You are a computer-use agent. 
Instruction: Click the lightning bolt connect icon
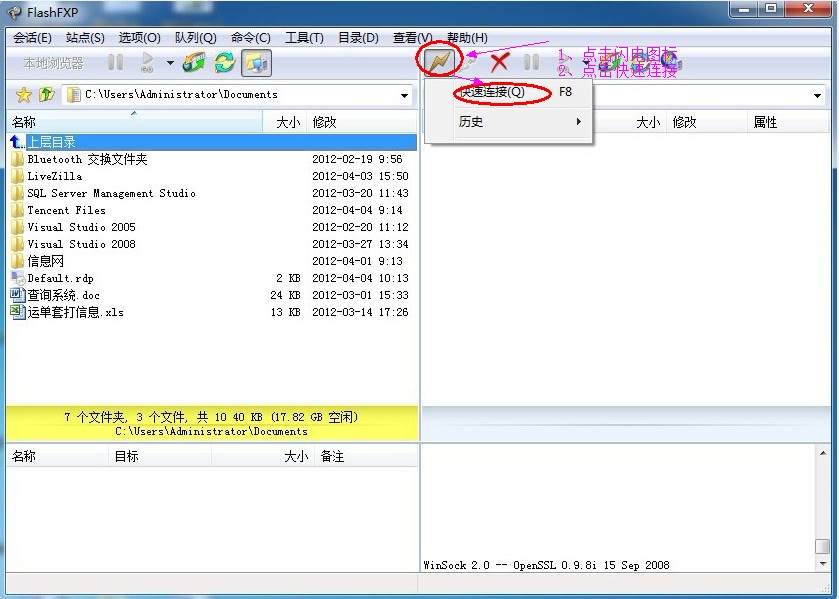point(439,62)
